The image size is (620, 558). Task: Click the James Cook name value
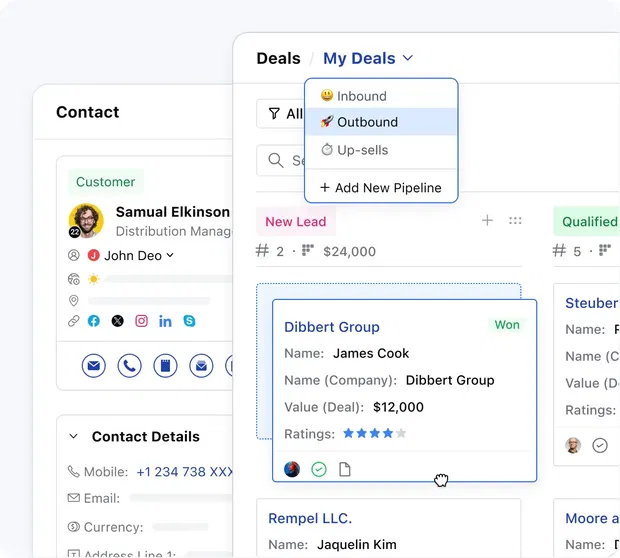tap(371, 353)
